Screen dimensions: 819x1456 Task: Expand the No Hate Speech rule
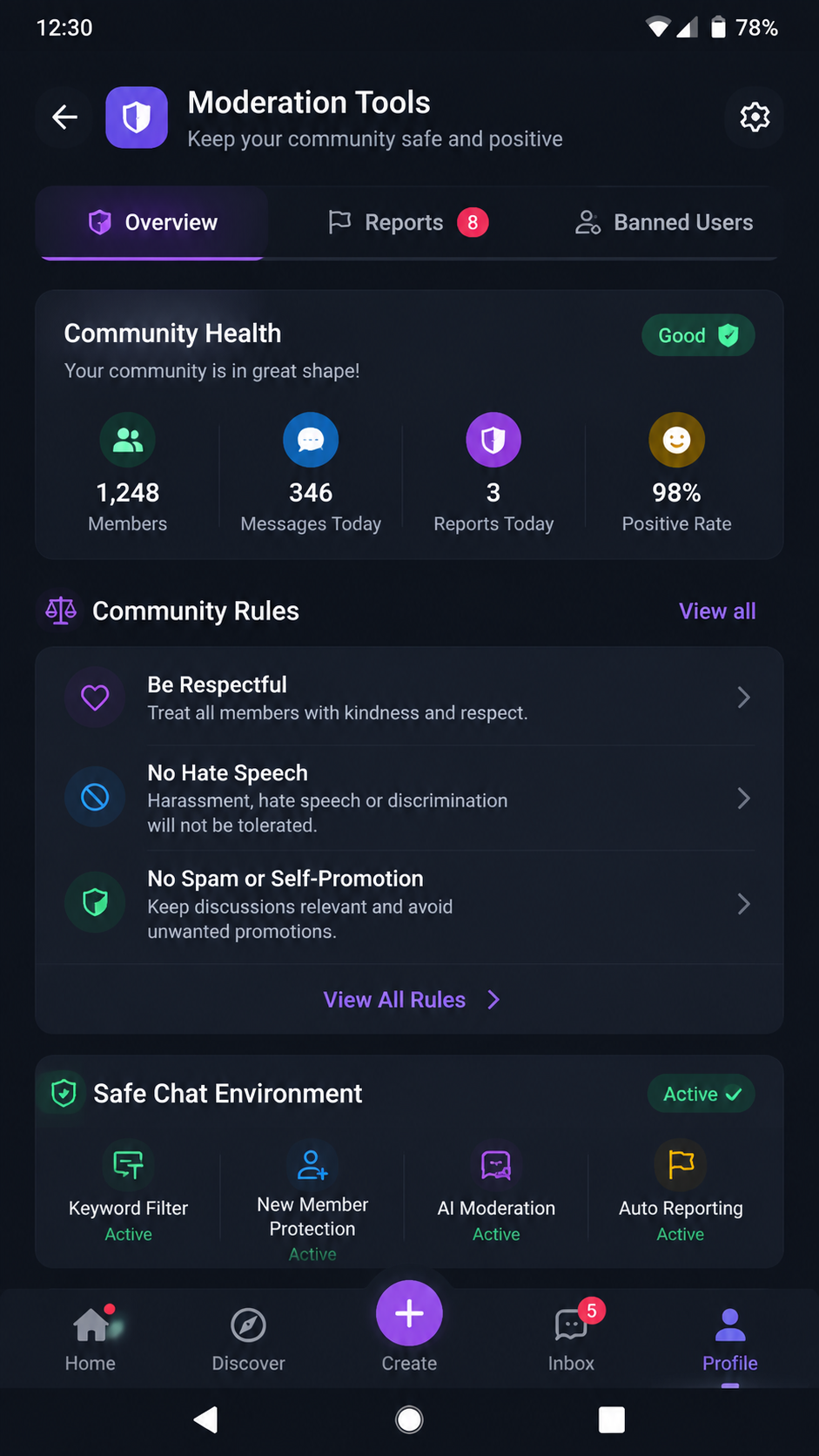click(x=409, y=799)
